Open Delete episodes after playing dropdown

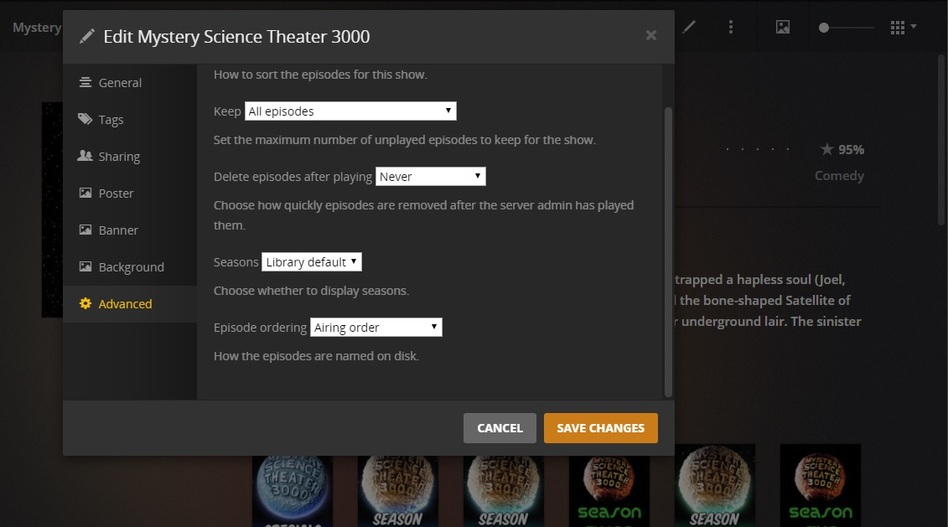point(430,176)
